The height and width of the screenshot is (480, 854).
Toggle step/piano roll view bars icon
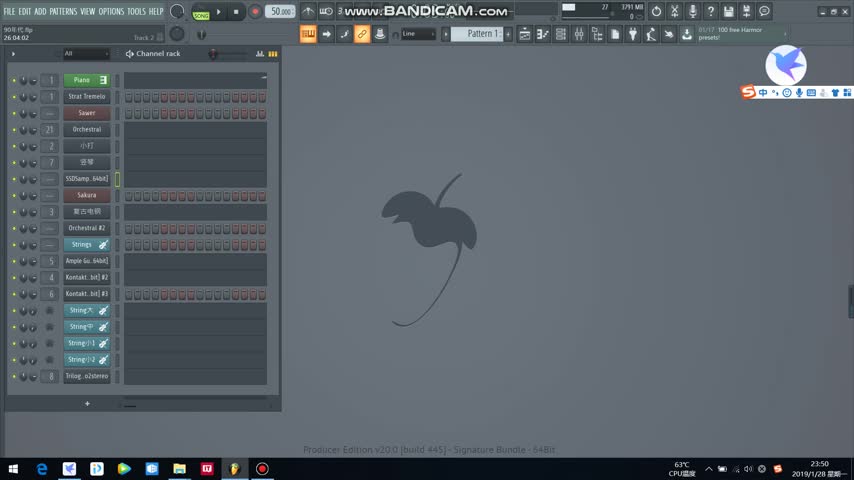[x=273, y=53]
